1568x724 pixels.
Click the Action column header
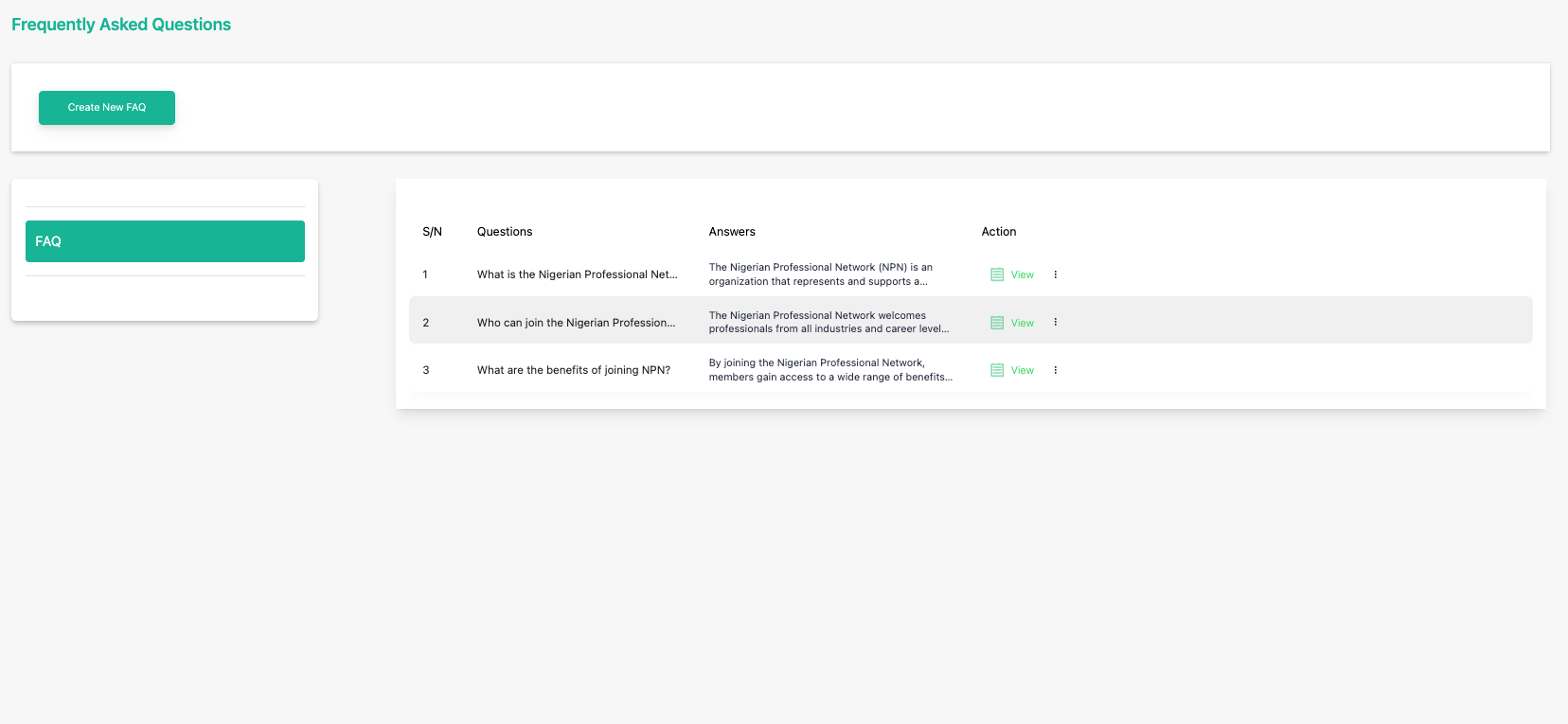coord(999,232)
